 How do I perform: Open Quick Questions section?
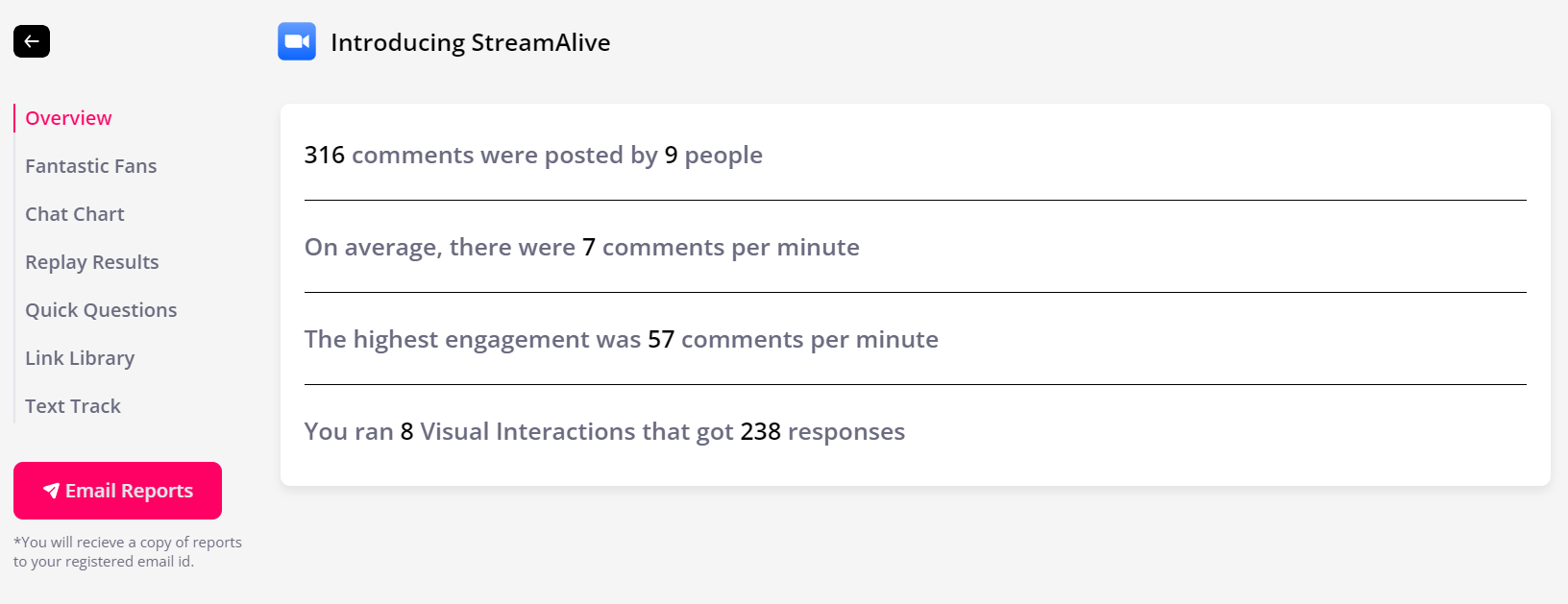101,310
